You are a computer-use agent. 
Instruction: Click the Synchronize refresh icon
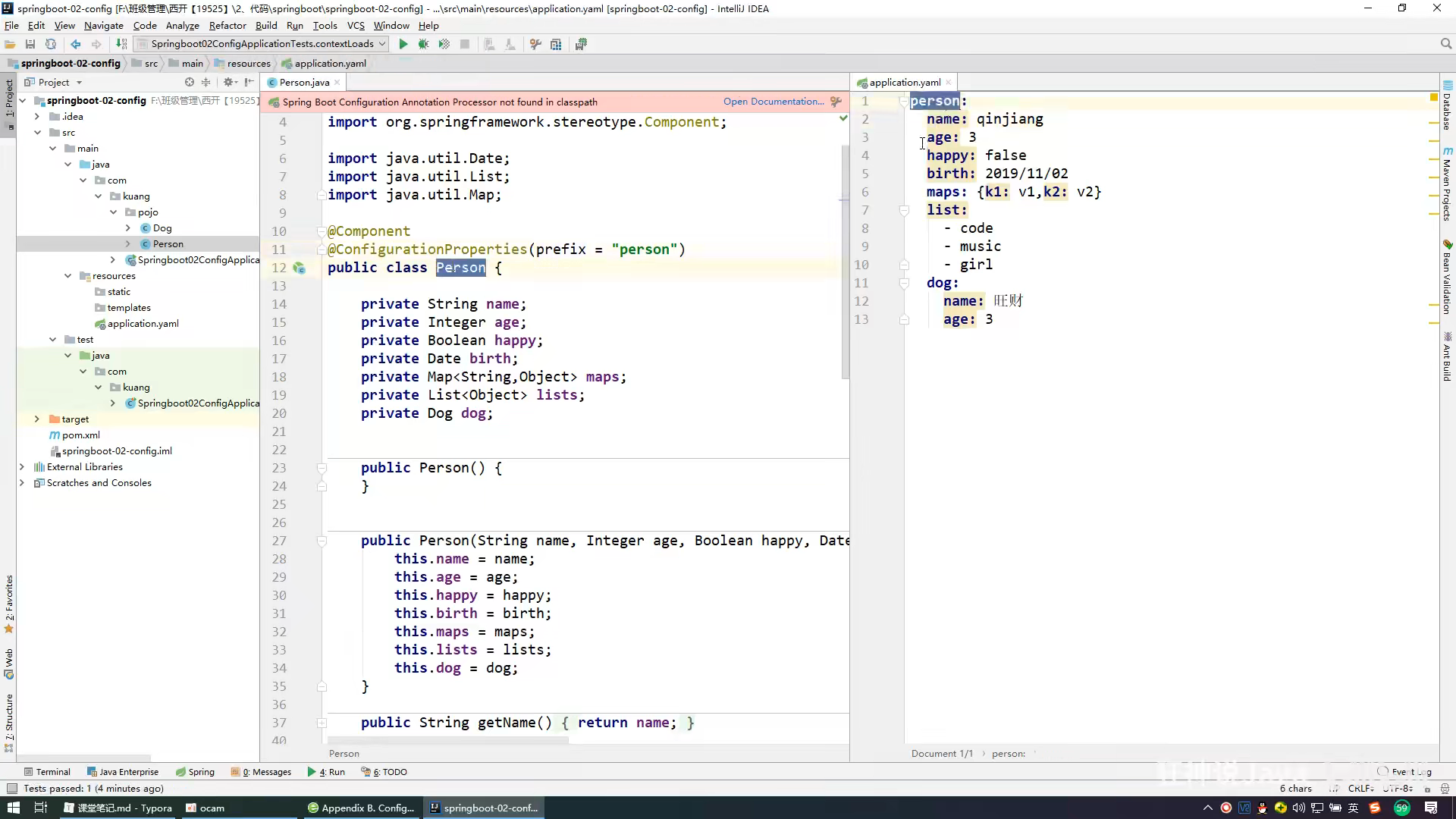coord(51,44)
